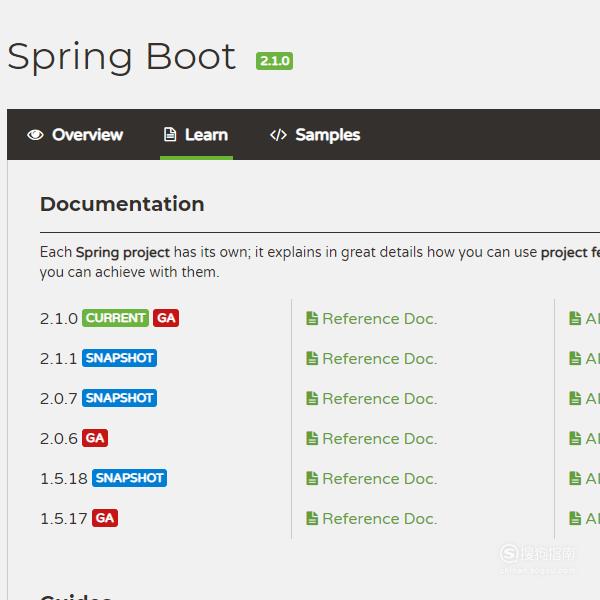Open Reference Doc. for version 2.0.6
600x600 pixels.
(371, 439)
